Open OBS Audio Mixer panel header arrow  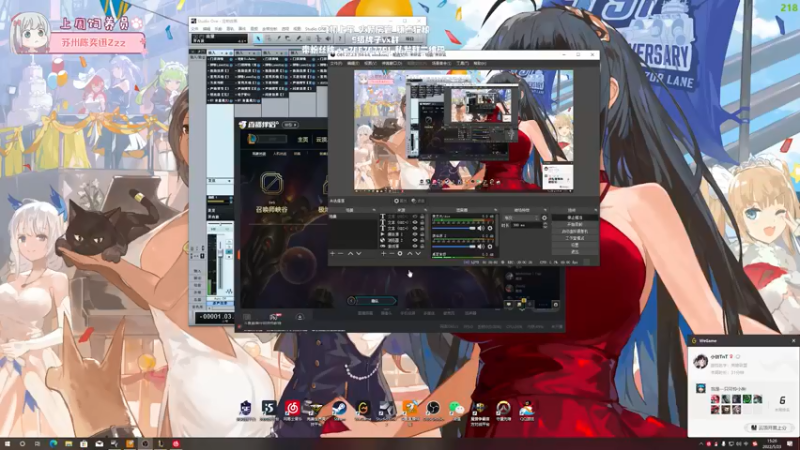495,210
